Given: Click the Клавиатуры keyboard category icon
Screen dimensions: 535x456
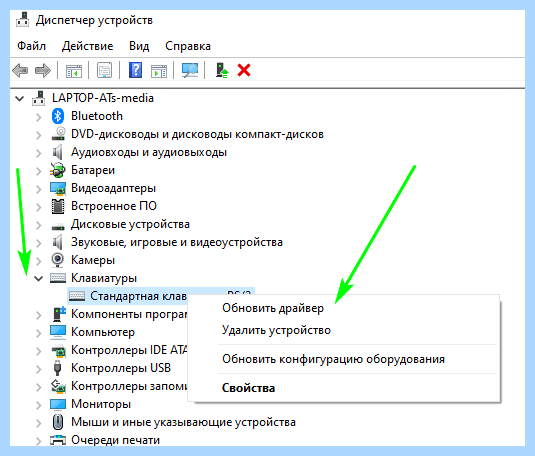Looking at the screenshot, I should 58,278.
